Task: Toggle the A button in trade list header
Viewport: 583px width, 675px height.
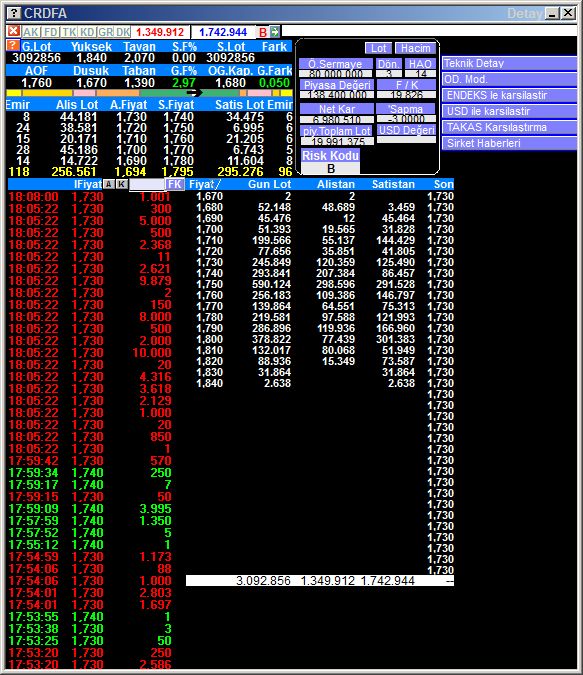Action: click(x=109, y=184)
